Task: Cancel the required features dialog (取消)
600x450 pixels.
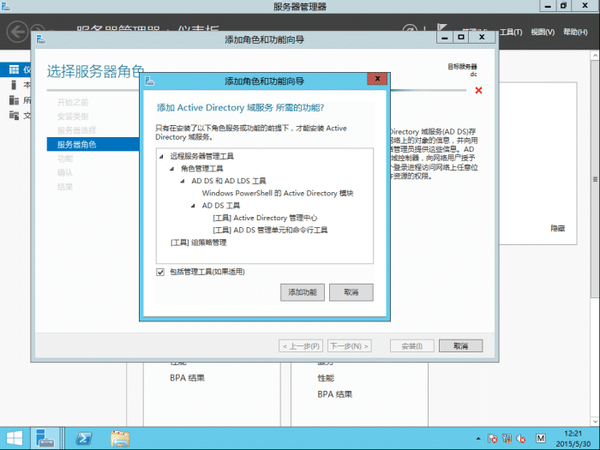Action: pyautogui.click(x=351, y=292)
